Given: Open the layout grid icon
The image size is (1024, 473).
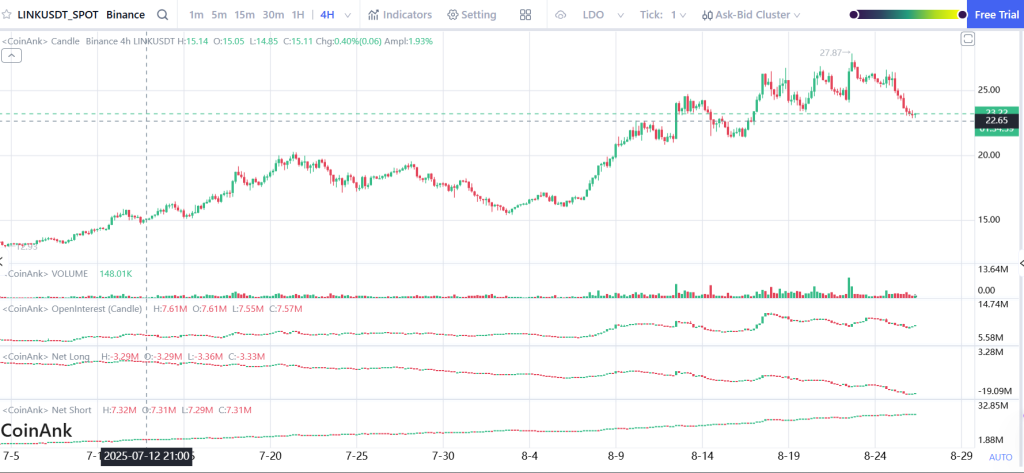Looking at the screenshot, I should (x=525, y=14).
